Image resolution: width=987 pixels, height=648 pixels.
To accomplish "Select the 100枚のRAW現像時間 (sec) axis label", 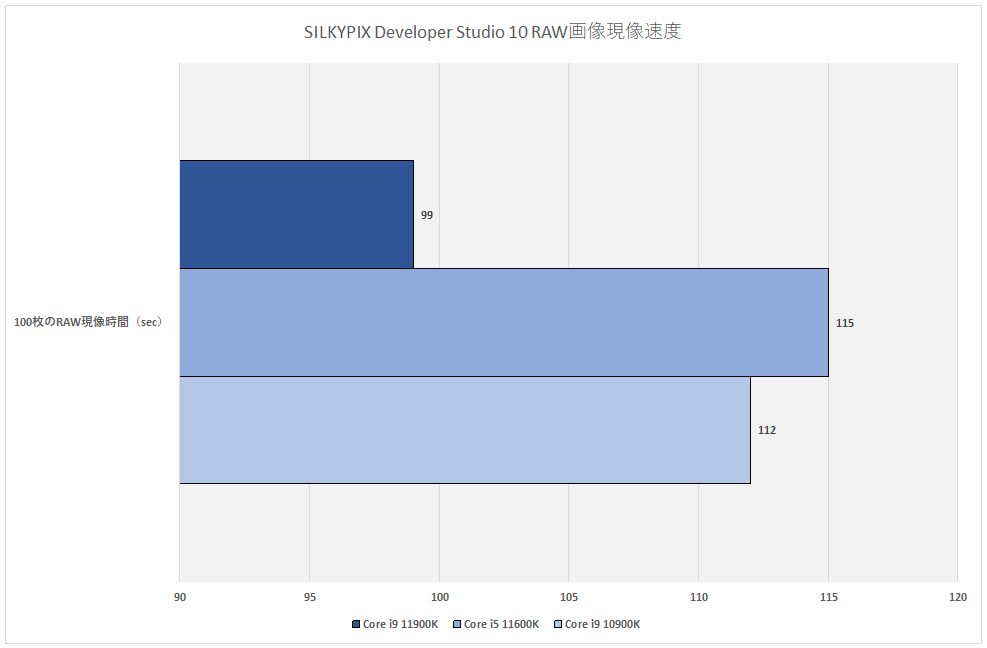I will click(x=89, y=323).
